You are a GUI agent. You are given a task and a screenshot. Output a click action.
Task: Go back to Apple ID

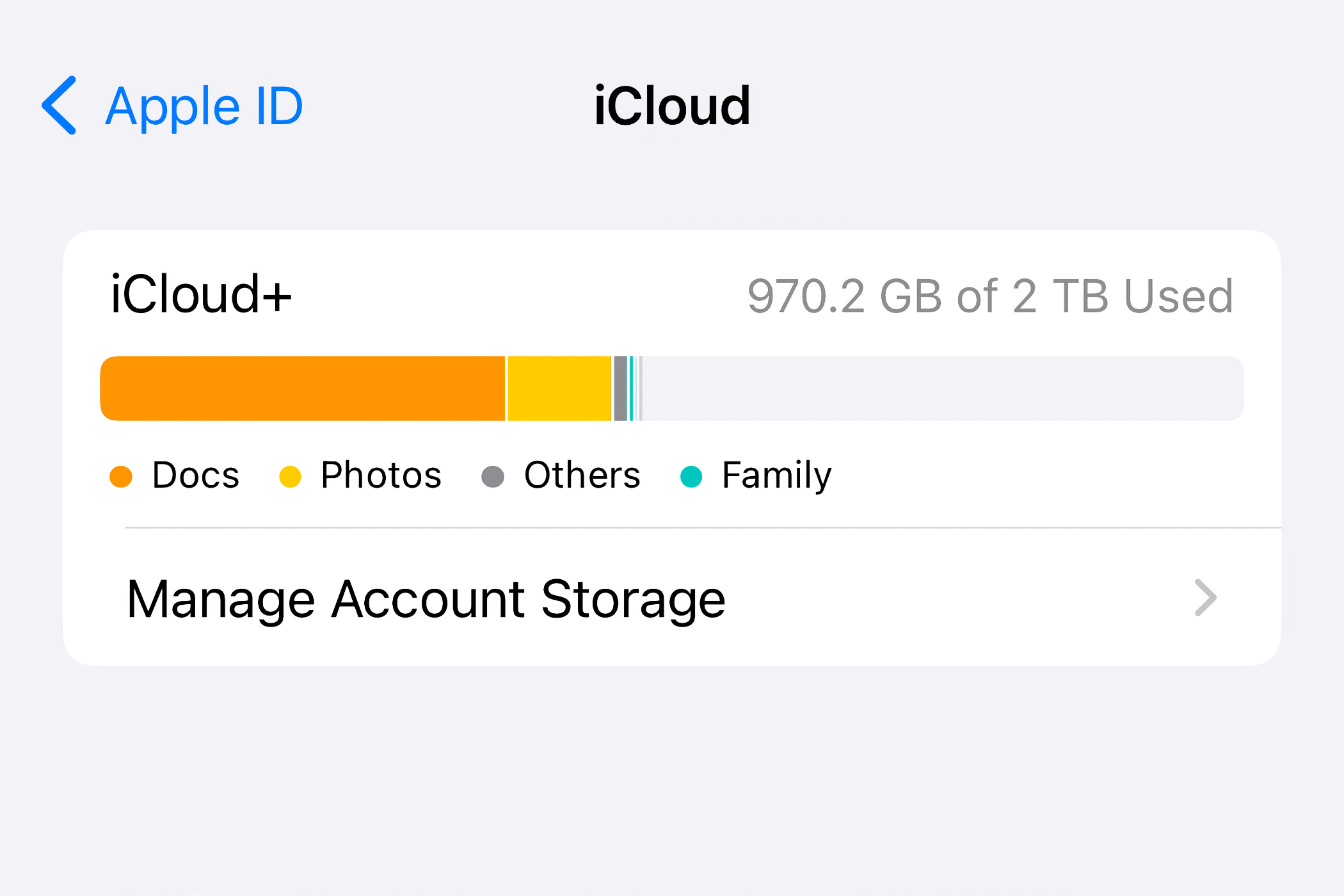coord(204,106)
